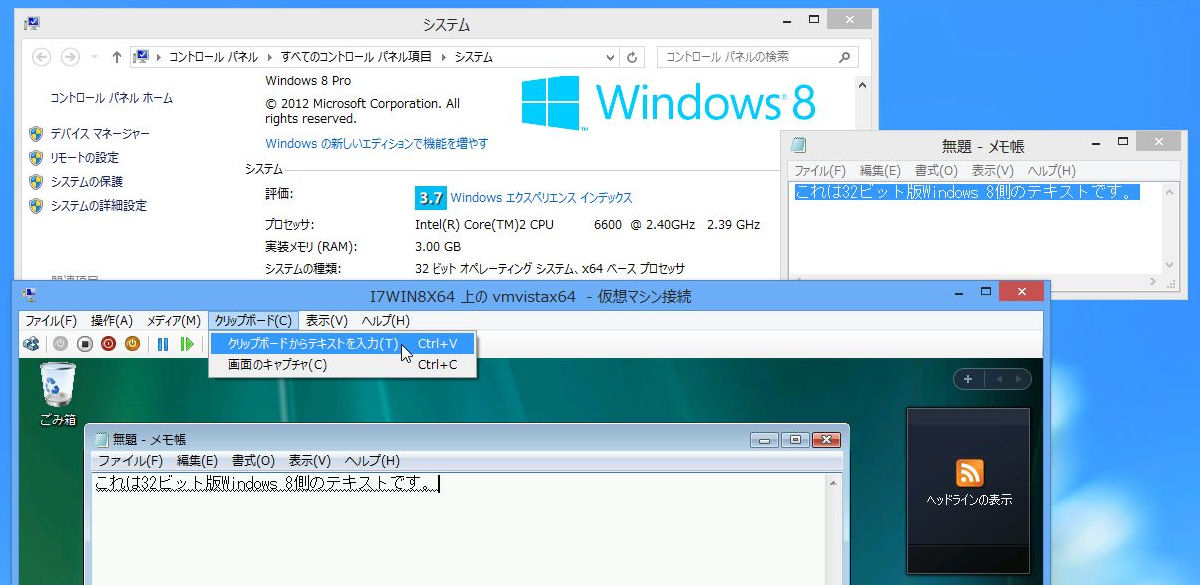The image size is (1200, 585).
Task: Open システムの保護 link
Action: coord(86,182)
